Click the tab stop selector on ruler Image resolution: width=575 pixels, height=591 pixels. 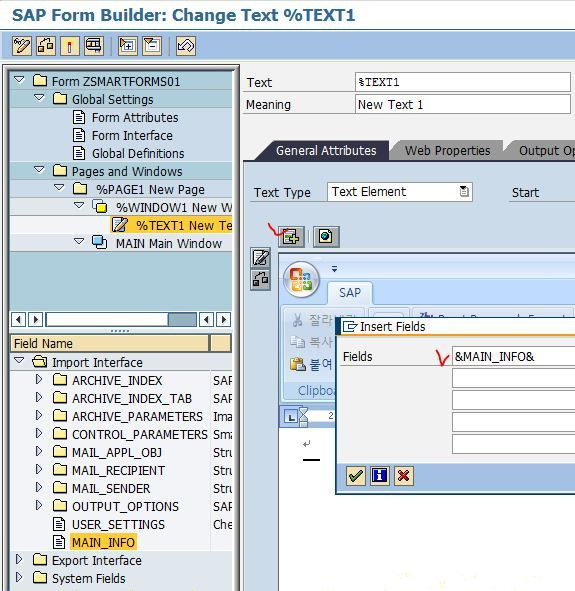point(291,417)
